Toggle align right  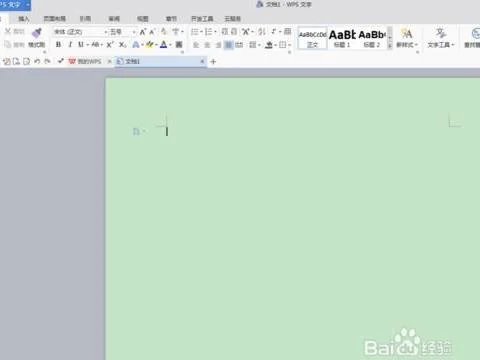click(218, 45)
